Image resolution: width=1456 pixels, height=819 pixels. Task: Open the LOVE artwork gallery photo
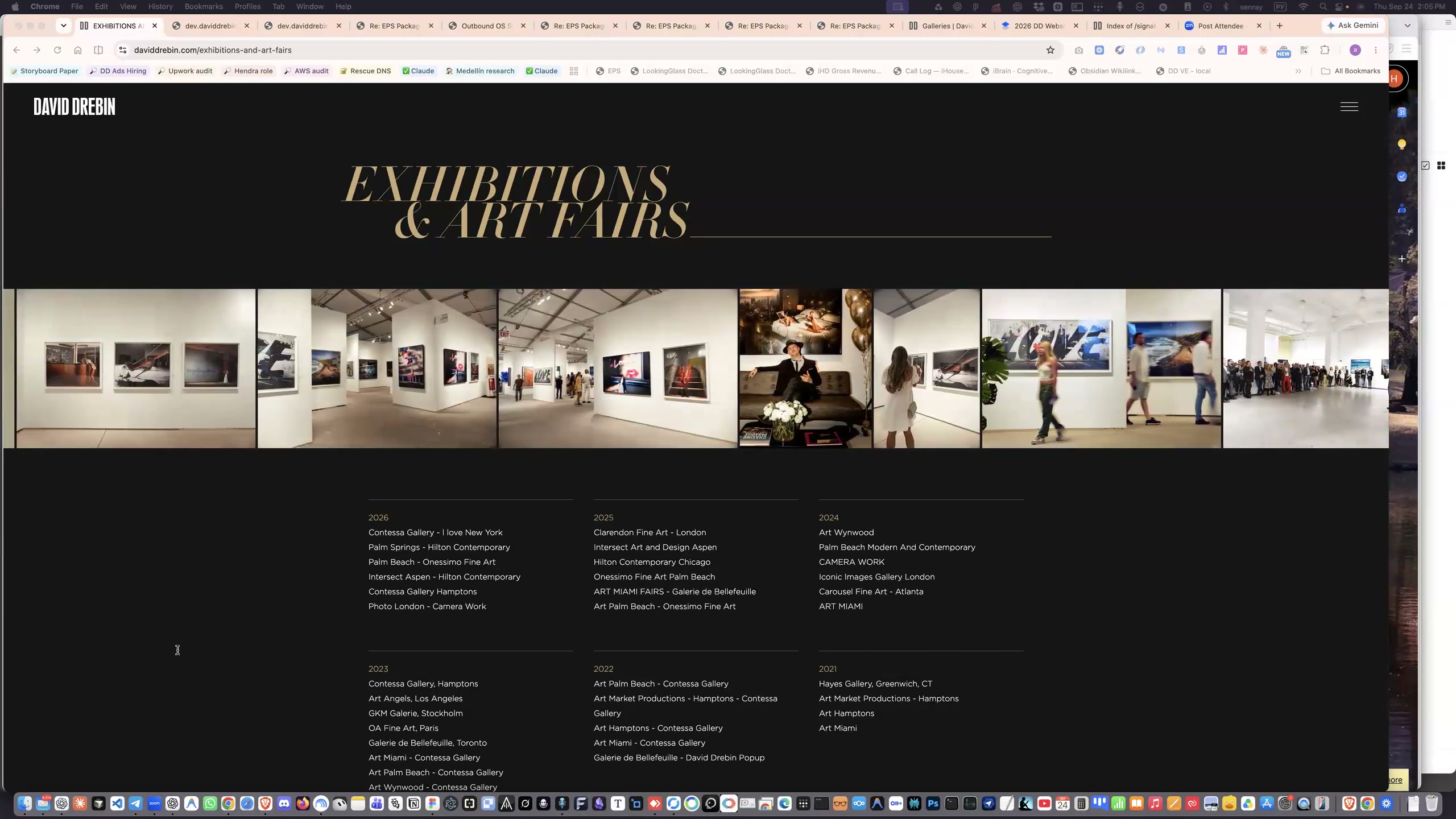pos(1101,368)
